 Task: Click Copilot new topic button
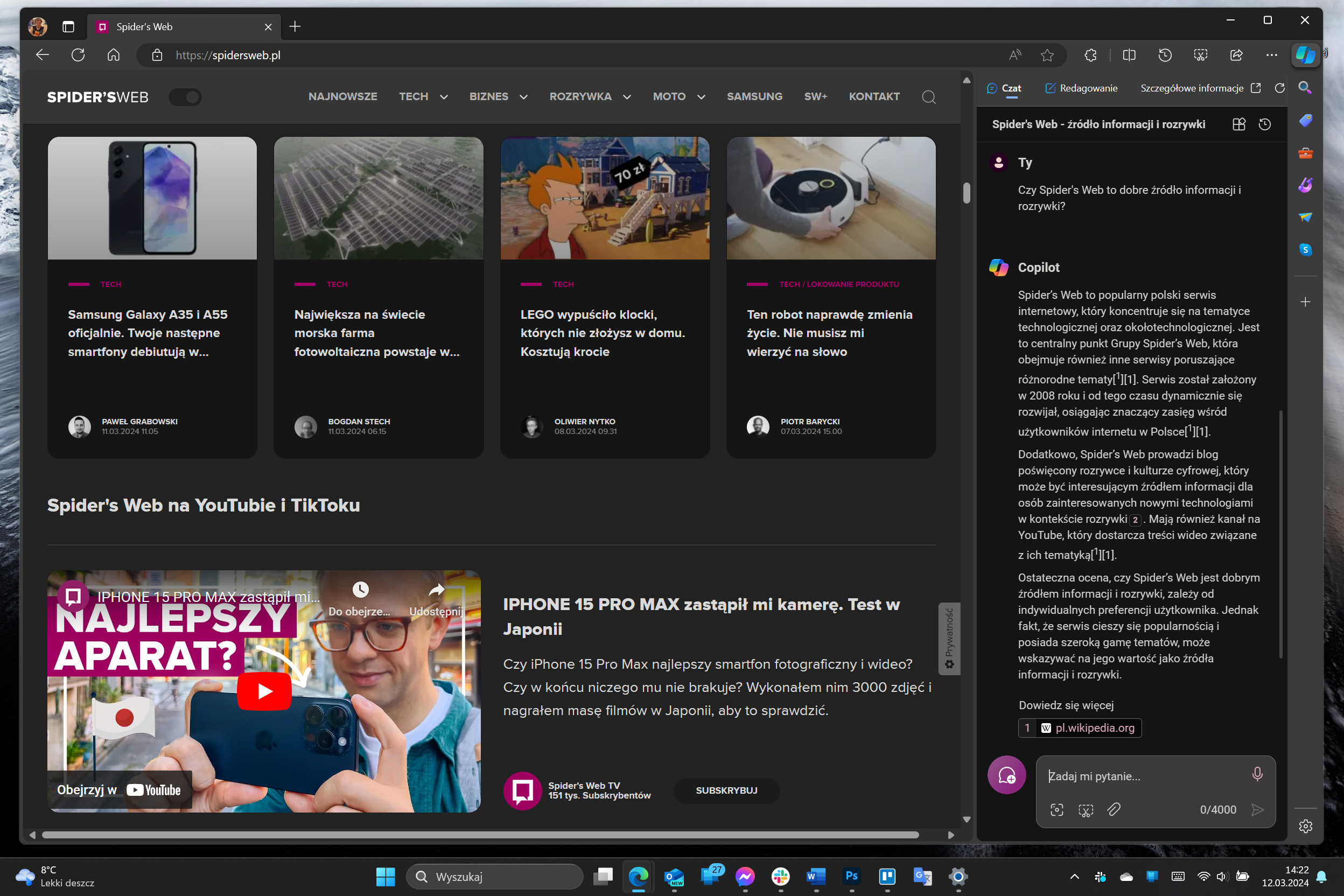point(1006,775)
